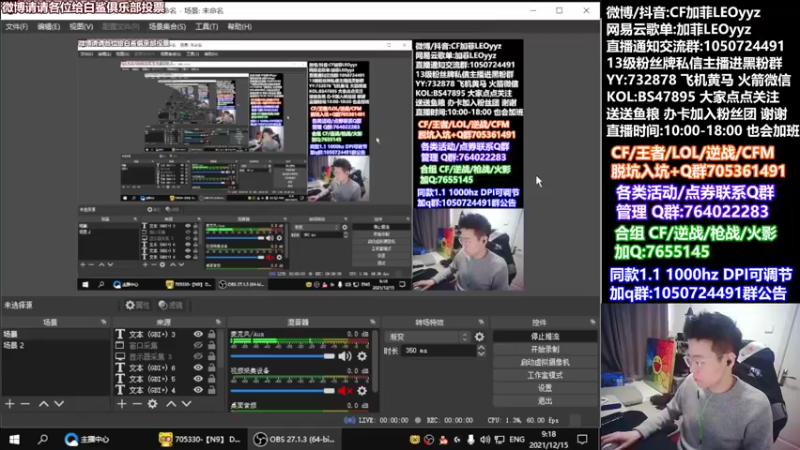
Task: Lock the 窗口采集 source
Action: coord(211,345)
